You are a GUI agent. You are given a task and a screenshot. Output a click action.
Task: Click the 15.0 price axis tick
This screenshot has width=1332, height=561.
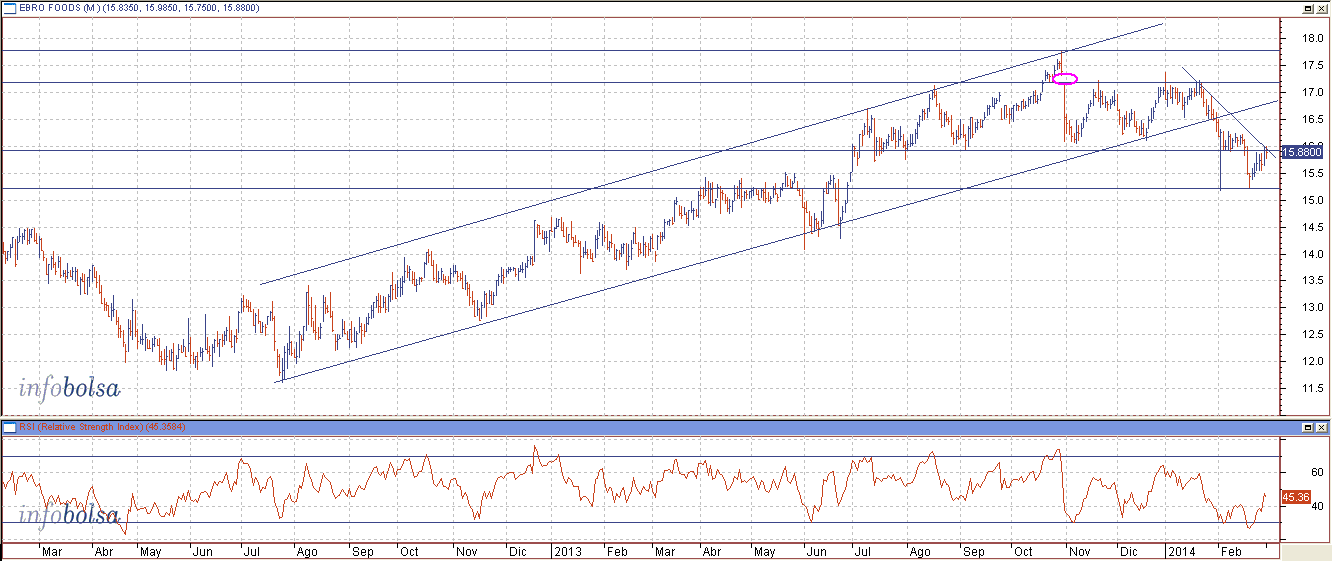pos(1311,200)
